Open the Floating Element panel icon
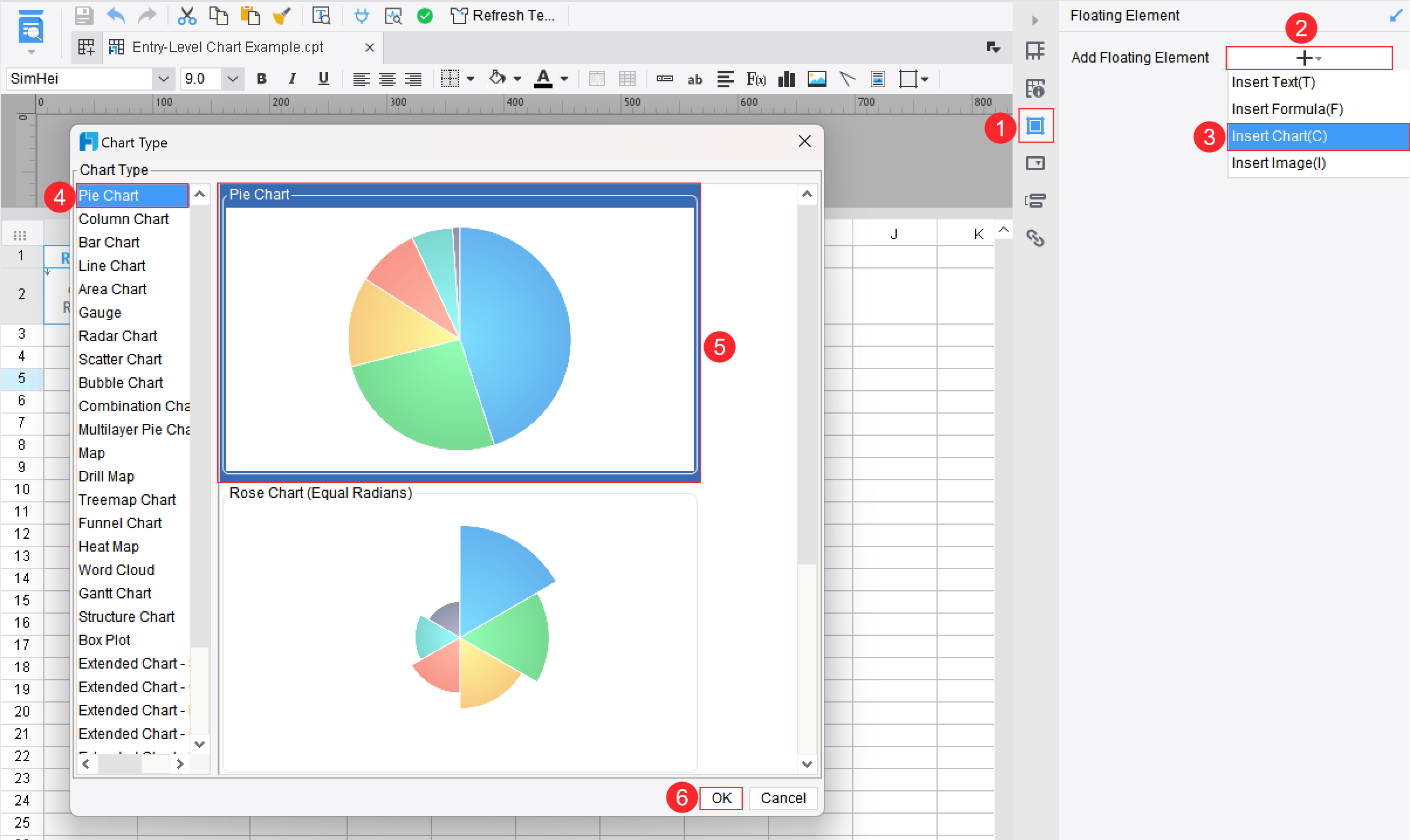This screenshot has height=840, width=1410. point(1035,126)
